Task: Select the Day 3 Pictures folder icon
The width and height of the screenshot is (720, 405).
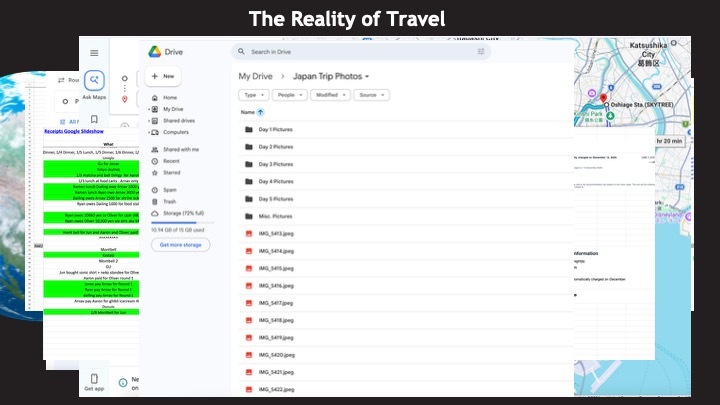Action: coord(249,164)
